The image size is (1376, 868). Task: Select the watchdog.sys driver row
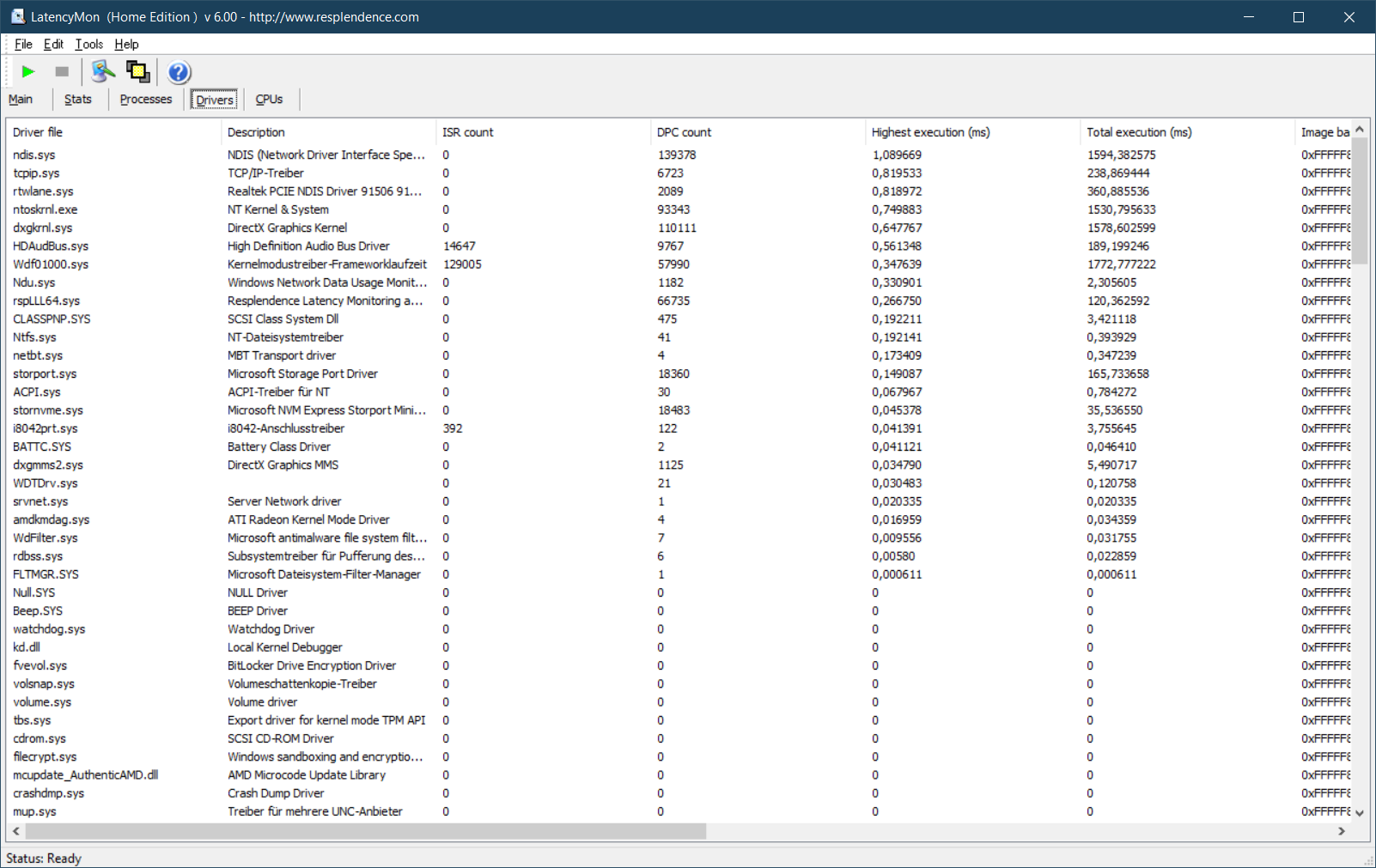pyautogui.click(x=679, y=629)
